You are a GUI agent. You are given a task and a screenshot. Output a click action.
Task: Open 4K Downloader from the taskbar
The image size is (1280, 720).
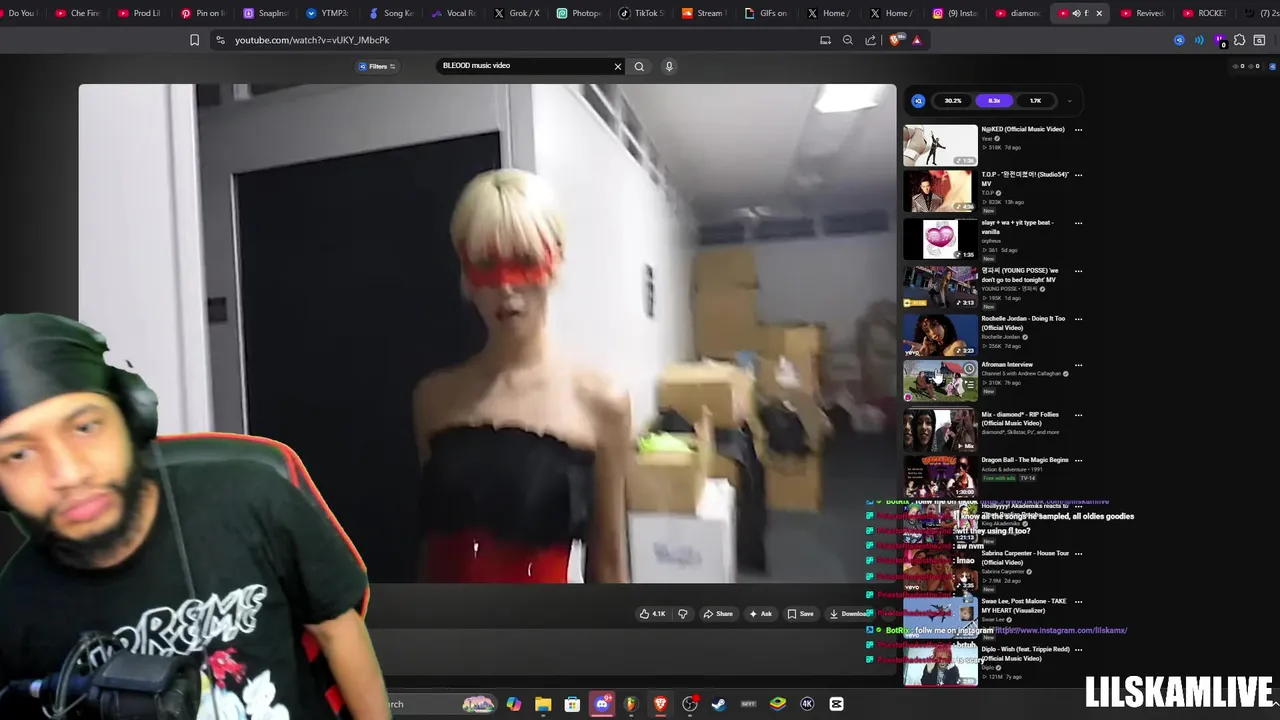tap(807, 704)
